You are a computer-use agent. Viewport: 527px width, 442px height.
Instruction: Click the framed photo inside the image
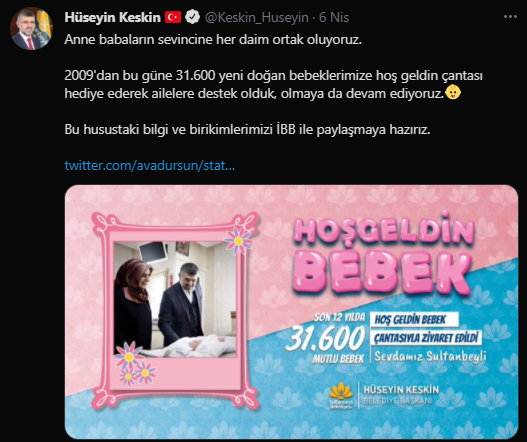pyautogui.click(x=175, y=299)
